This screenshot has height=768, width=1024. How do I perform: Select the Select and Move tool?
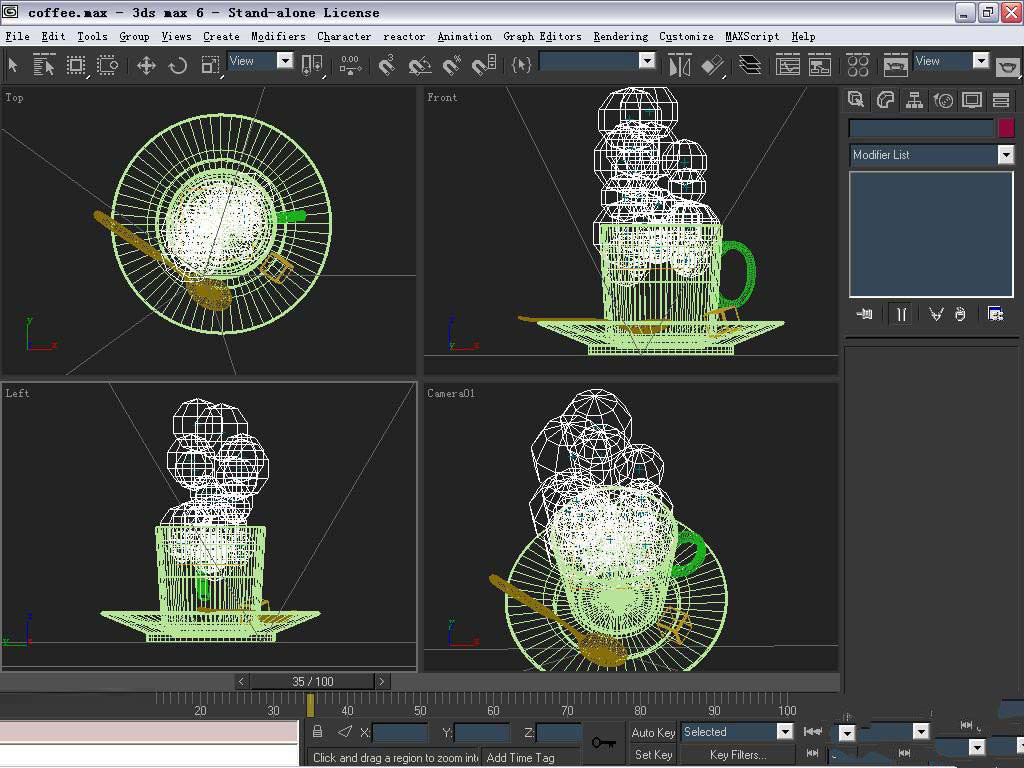click(x=146, y=65)
